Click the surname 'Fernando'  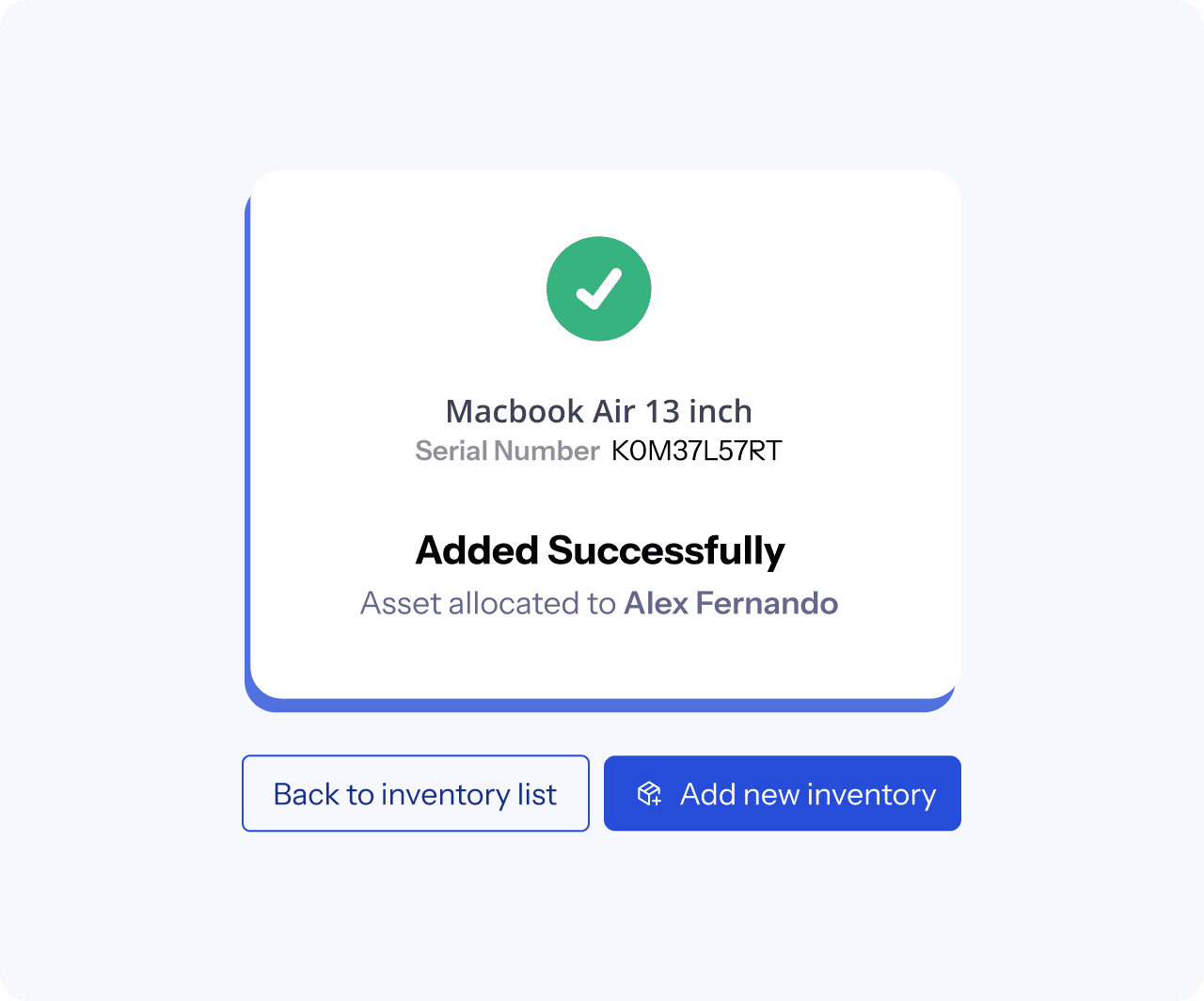click(767, 603)
